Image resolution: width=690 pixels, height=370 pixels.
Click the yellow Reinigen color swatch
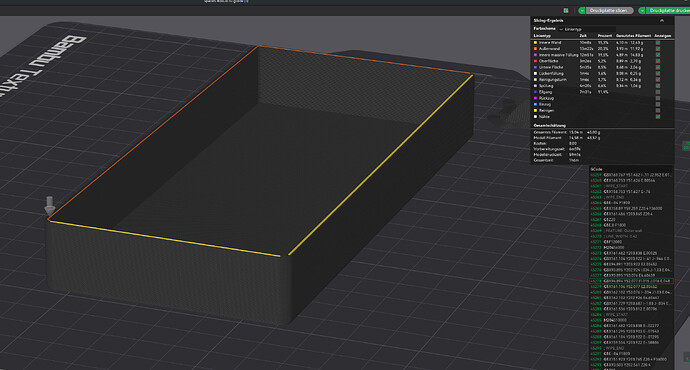(x=535, y=110)
